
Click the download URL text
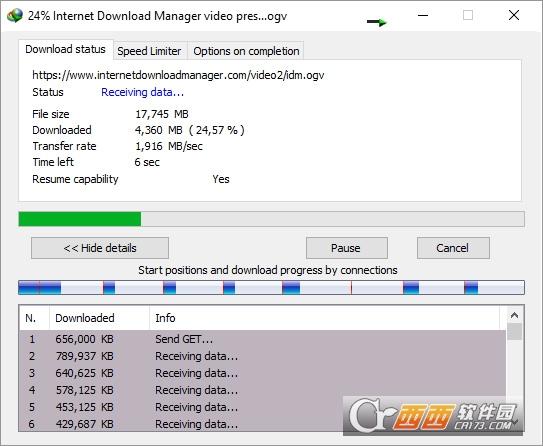point(178,75)
